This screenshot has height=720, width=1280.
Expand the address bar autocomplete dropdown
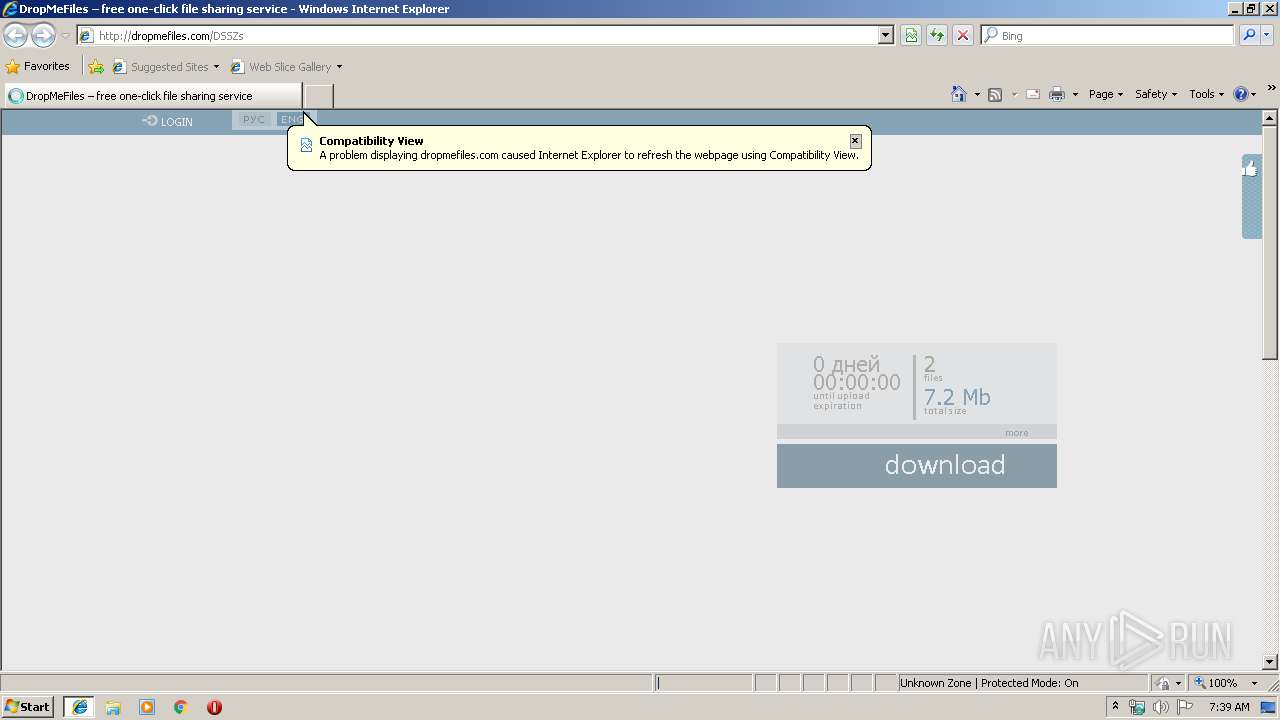[885, 35]
